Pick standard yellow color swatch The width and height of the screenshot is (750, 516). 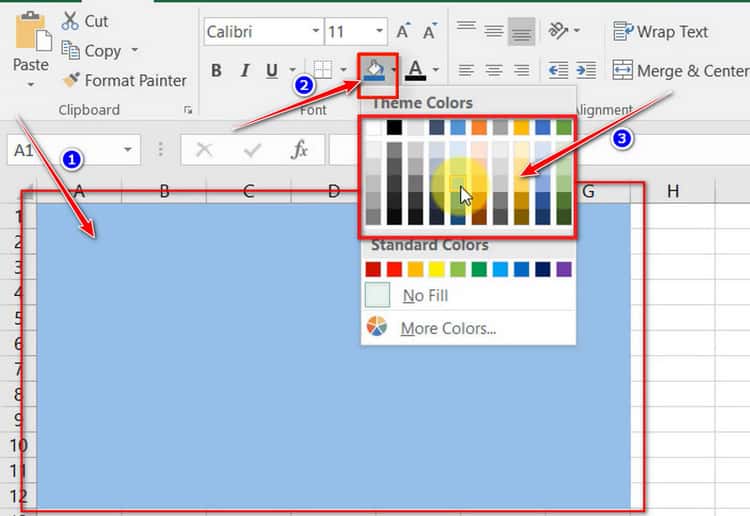[x=437, y=269]
